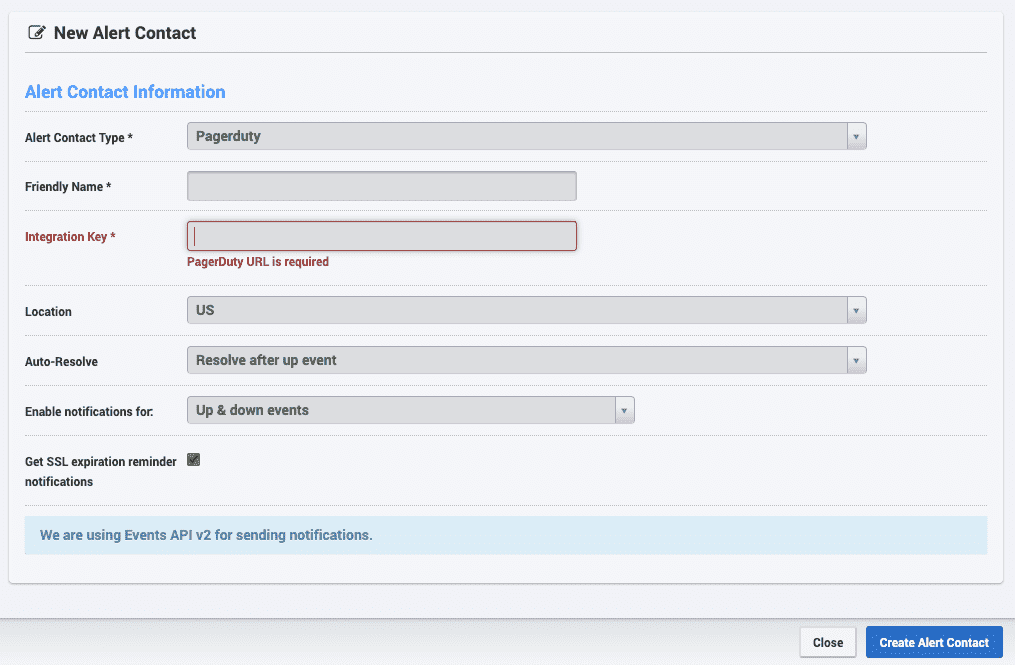Viewport: 1015px width, 665px height.
Task: Open the Auto-Resolve dropdown
Action: click(520, 360)
